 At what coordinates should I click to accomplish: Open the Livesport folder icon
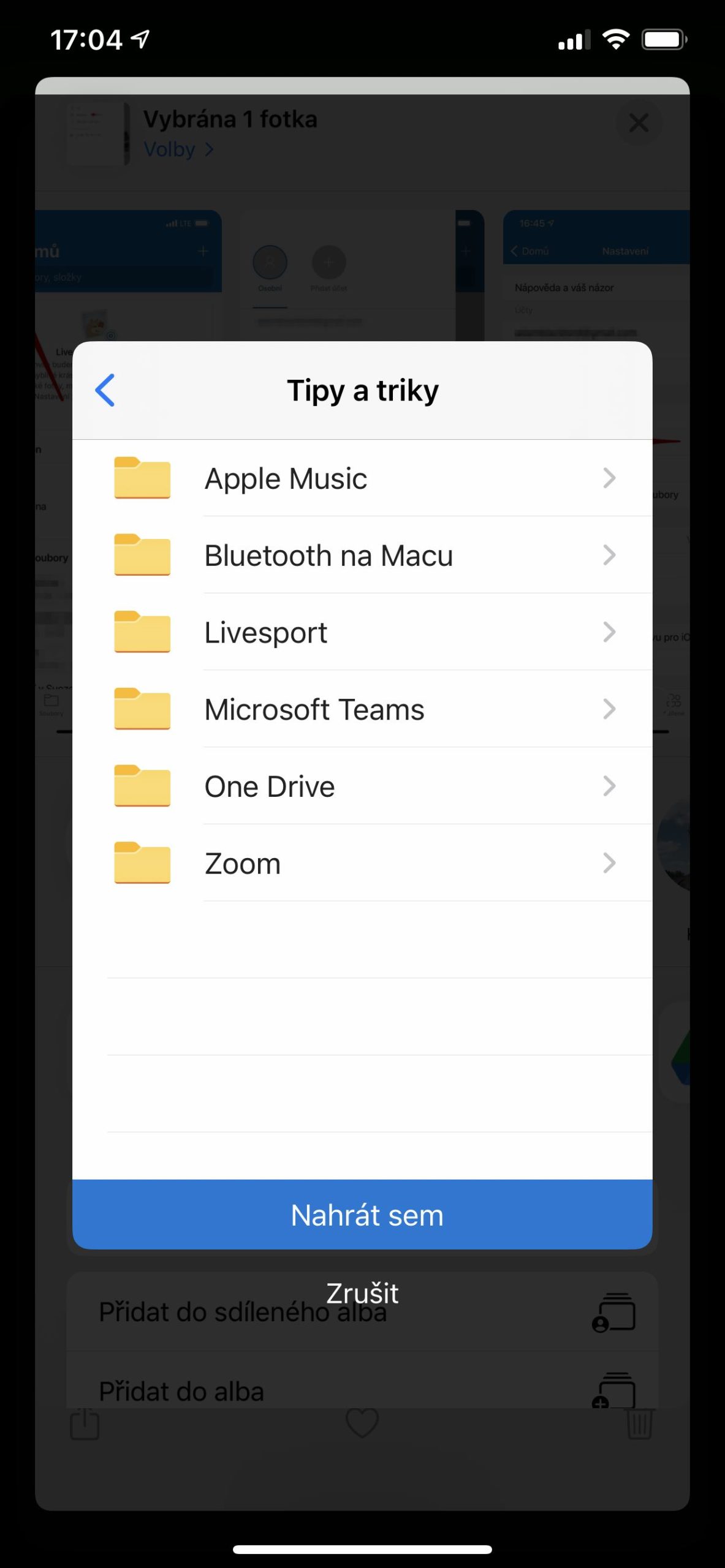[x=142, y=631]
